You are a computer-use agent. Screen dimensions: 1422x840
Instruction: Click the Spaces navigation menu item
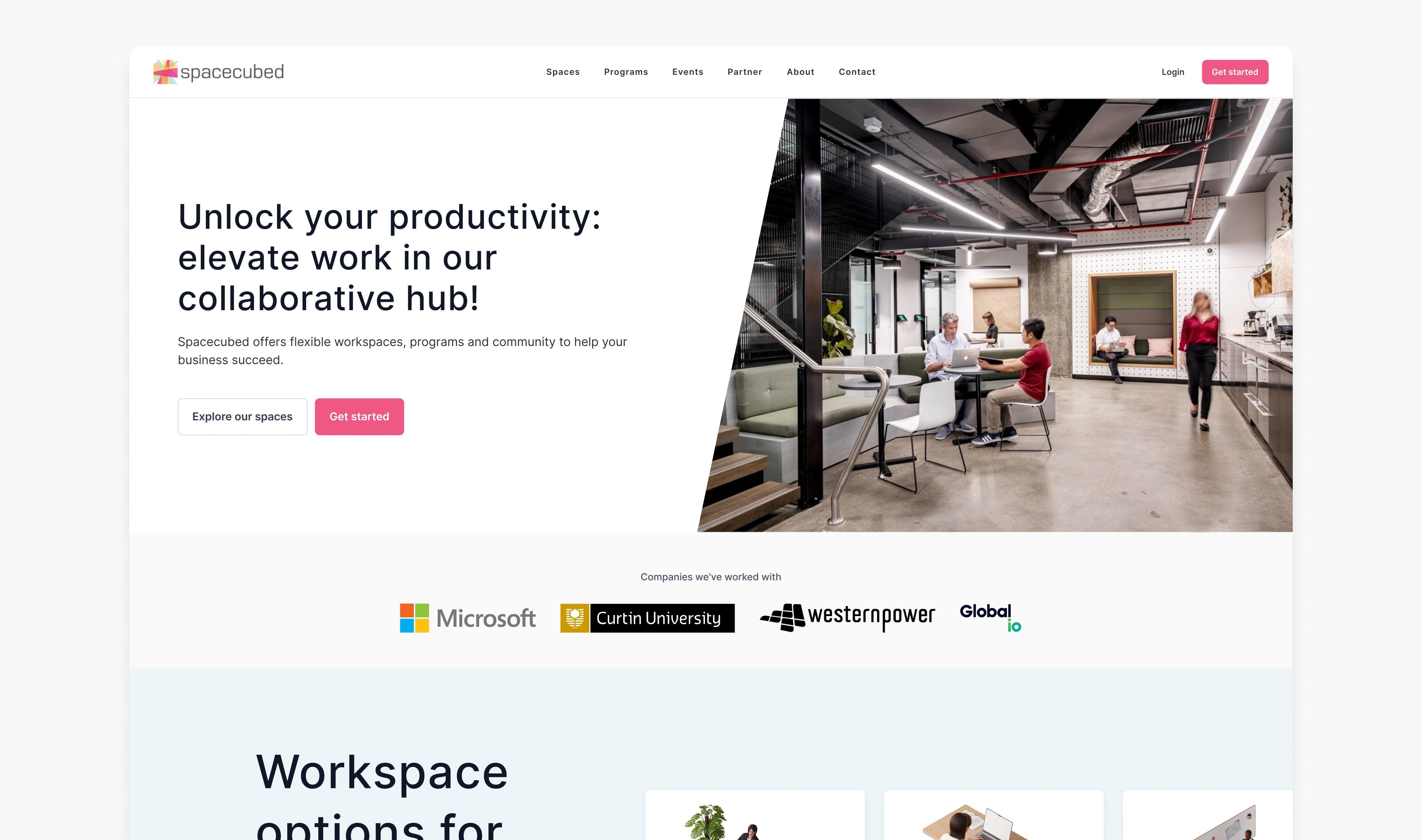(x=563, y=71)
